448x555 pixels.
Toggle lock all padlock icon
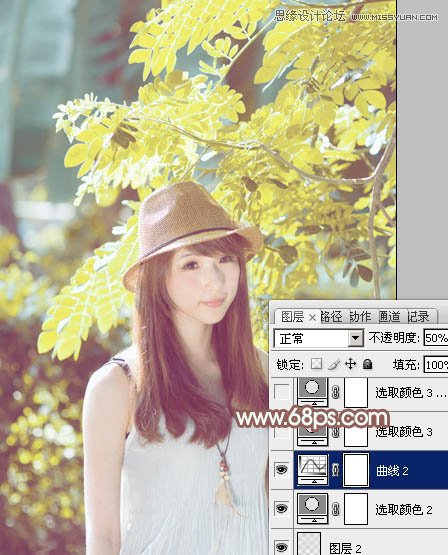coord(368,364)
